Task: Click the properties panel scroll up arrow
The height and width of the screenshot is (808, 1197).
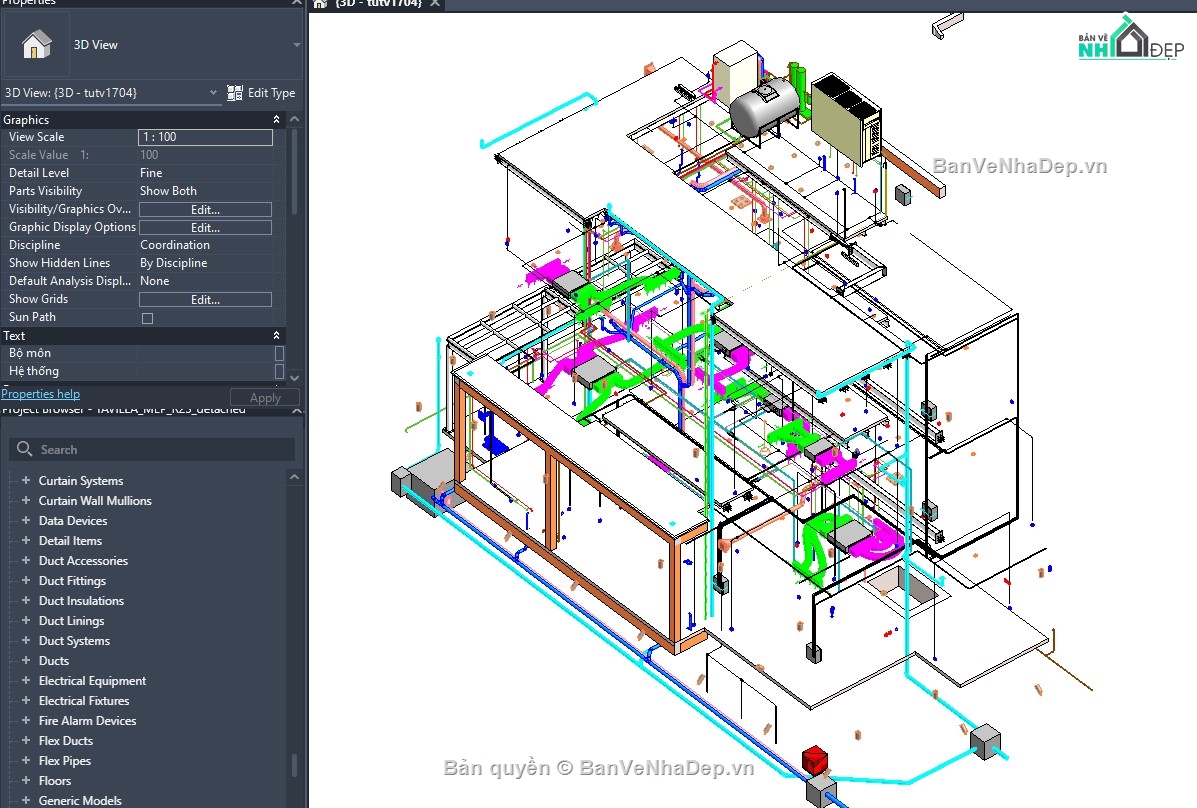Action: [295, 120]
